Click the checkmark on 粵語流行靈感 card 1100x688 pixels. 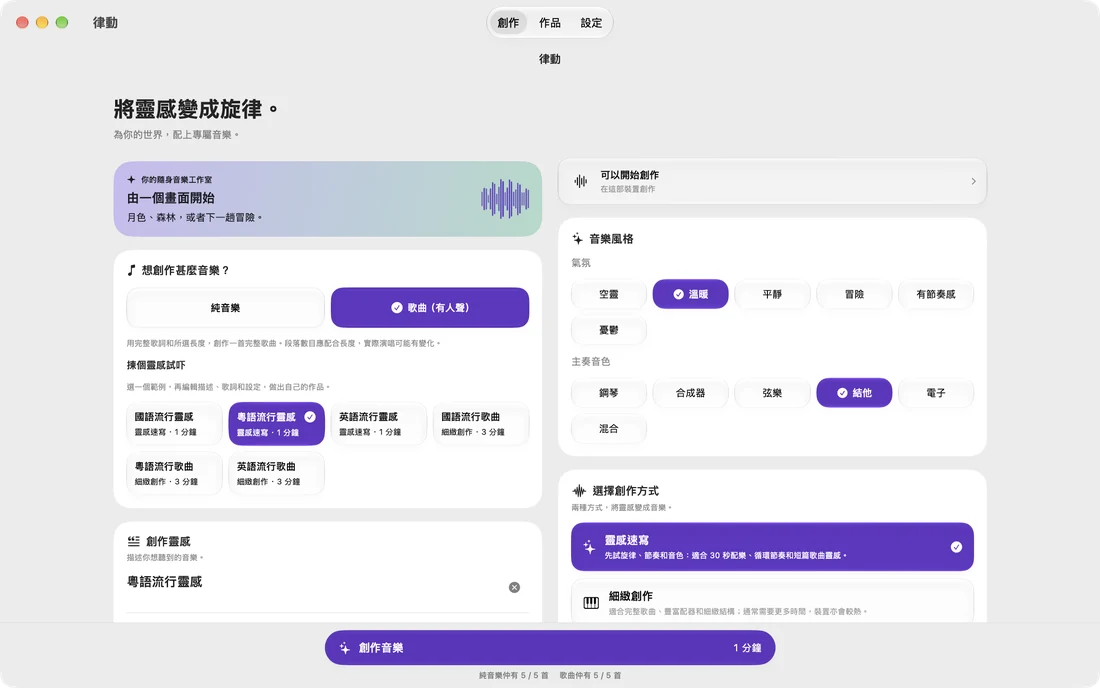click(310, 417)
